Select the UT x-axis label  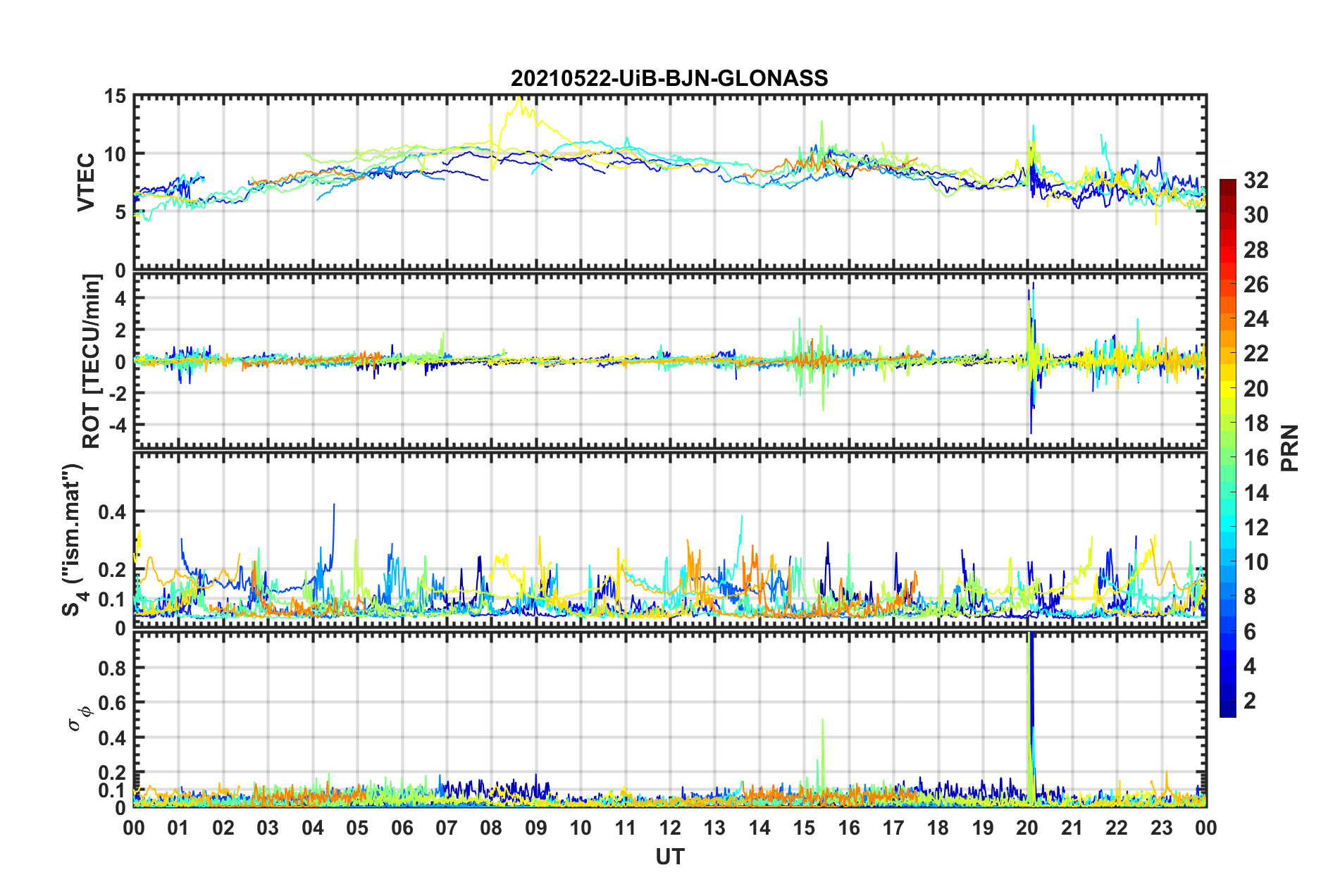pyautogui.click(x=669, y=857)
